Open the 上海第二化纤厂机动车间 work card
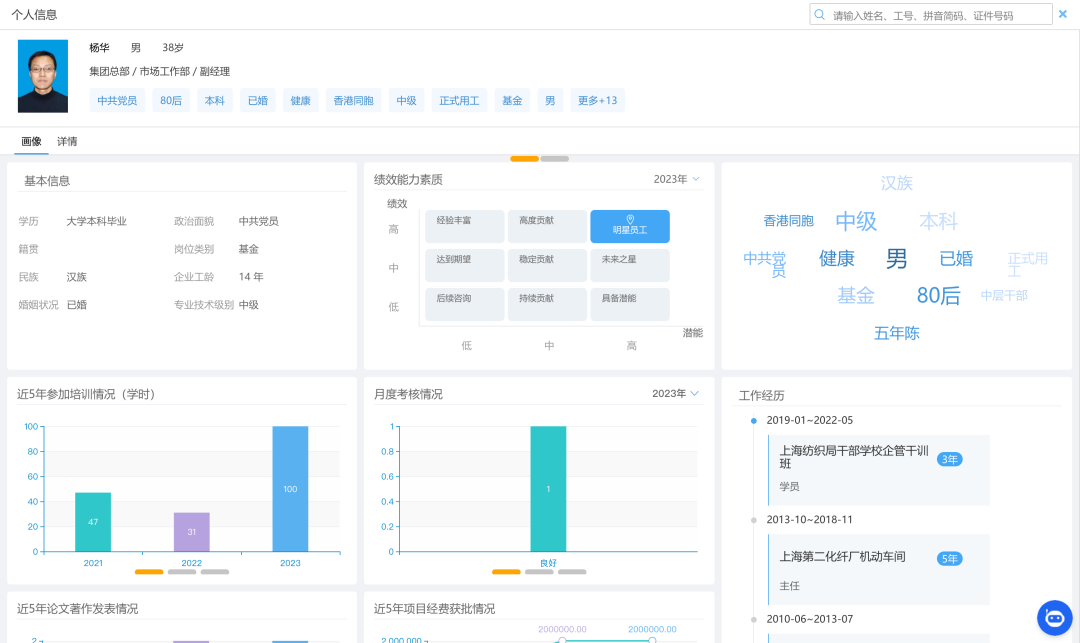Viewport: 1080px width, 643px height. (879, 570)
